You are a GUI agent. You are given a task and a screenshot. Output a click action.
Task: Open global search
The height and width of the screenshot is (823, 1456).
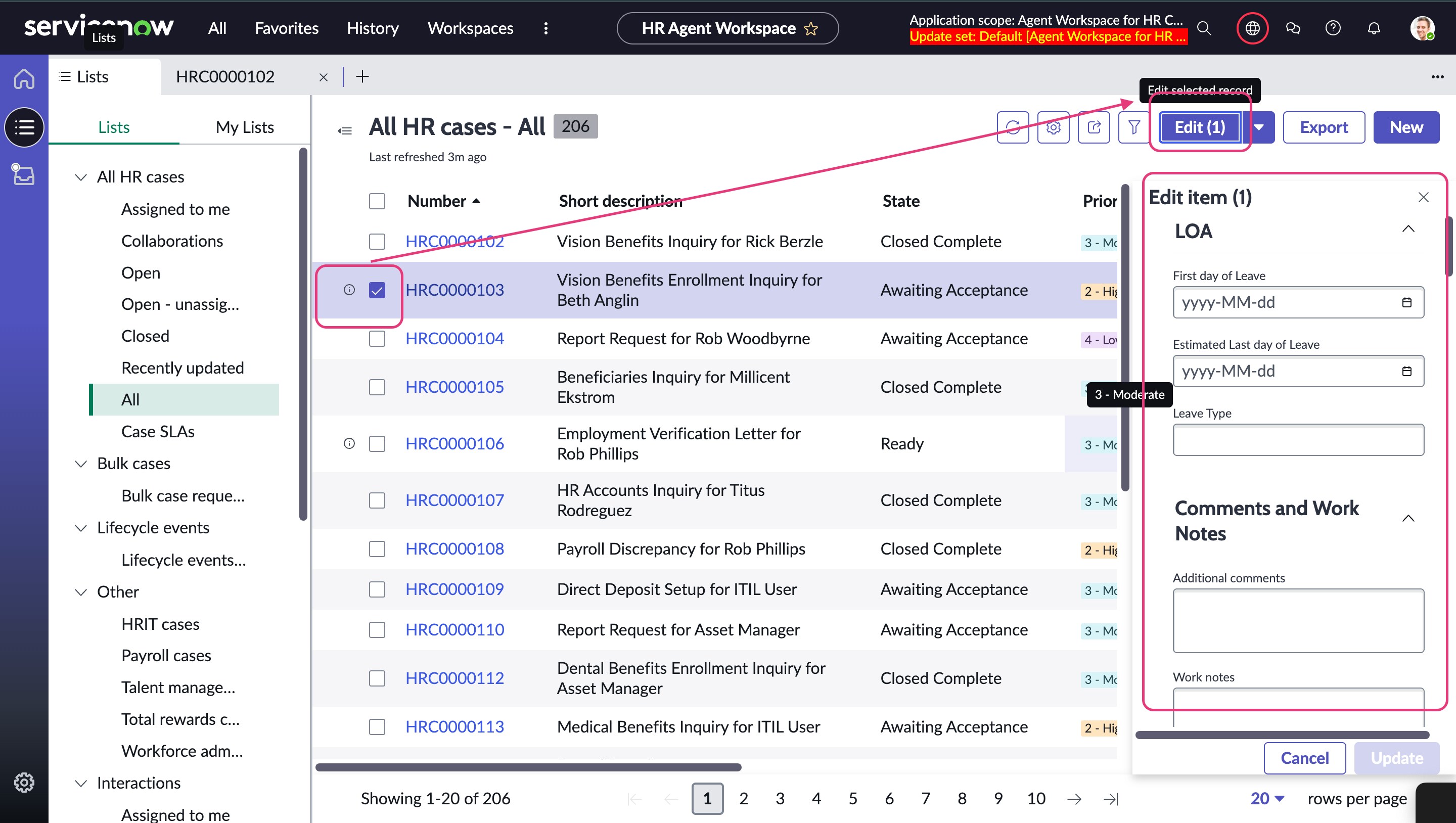[1203, 28]
